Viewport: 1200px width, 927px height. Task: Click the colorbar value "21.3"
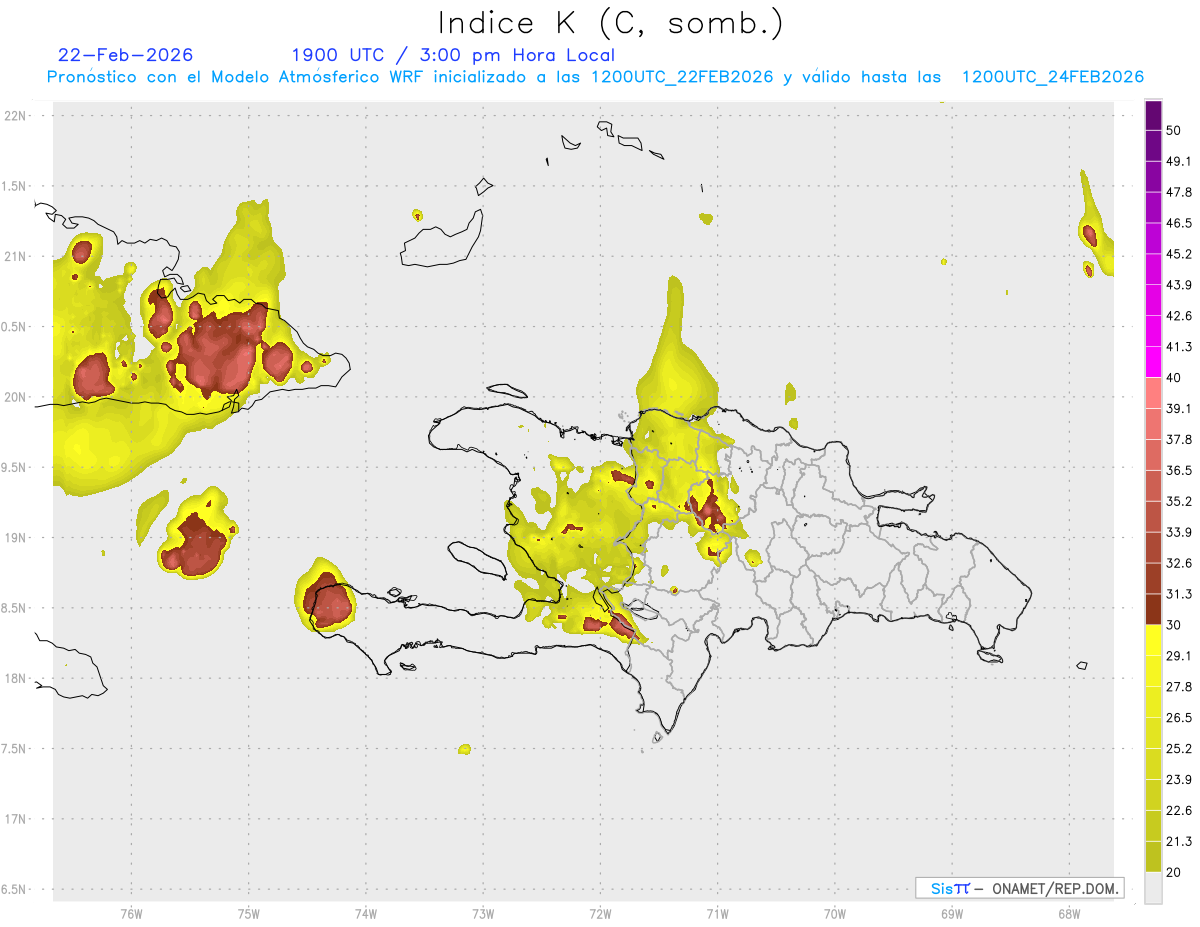coord(1179,842)
